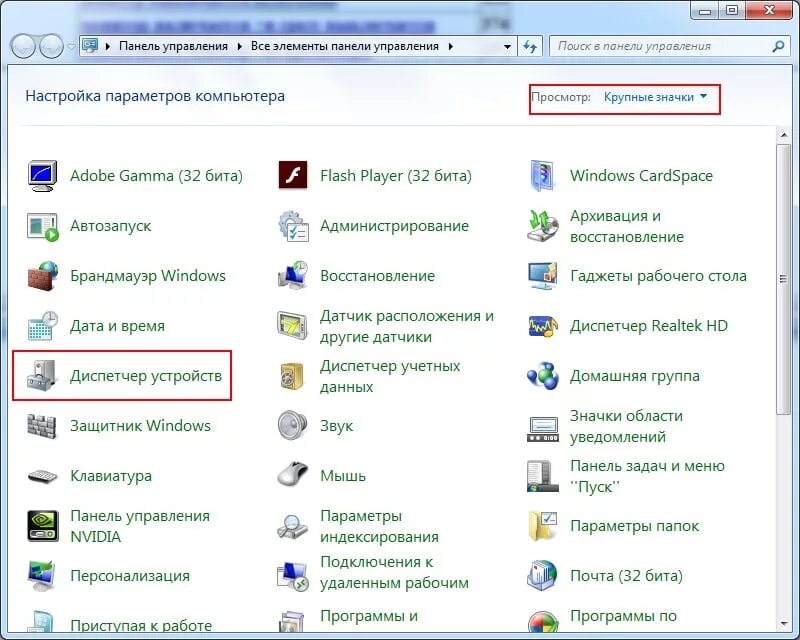This screenshot has width=800, height=640.
Task: Open Датчик расположения icon
Action: pyautogui.click(x=292, y=326)
